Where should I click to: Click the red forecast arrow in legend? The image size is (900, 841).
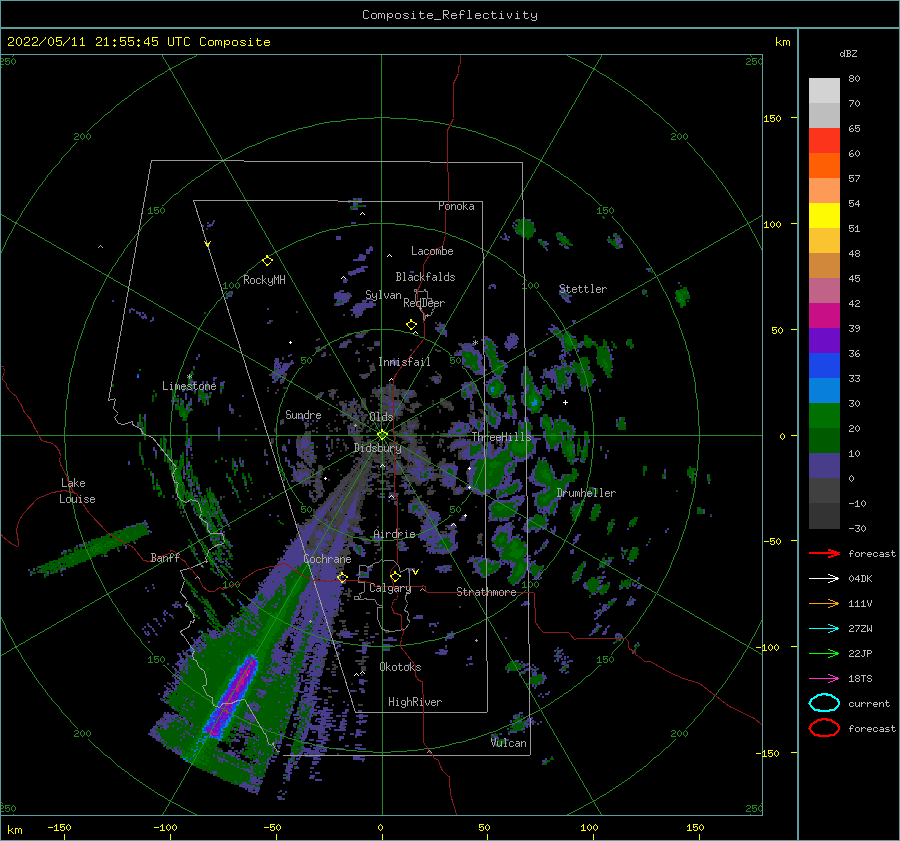point(824,553)
